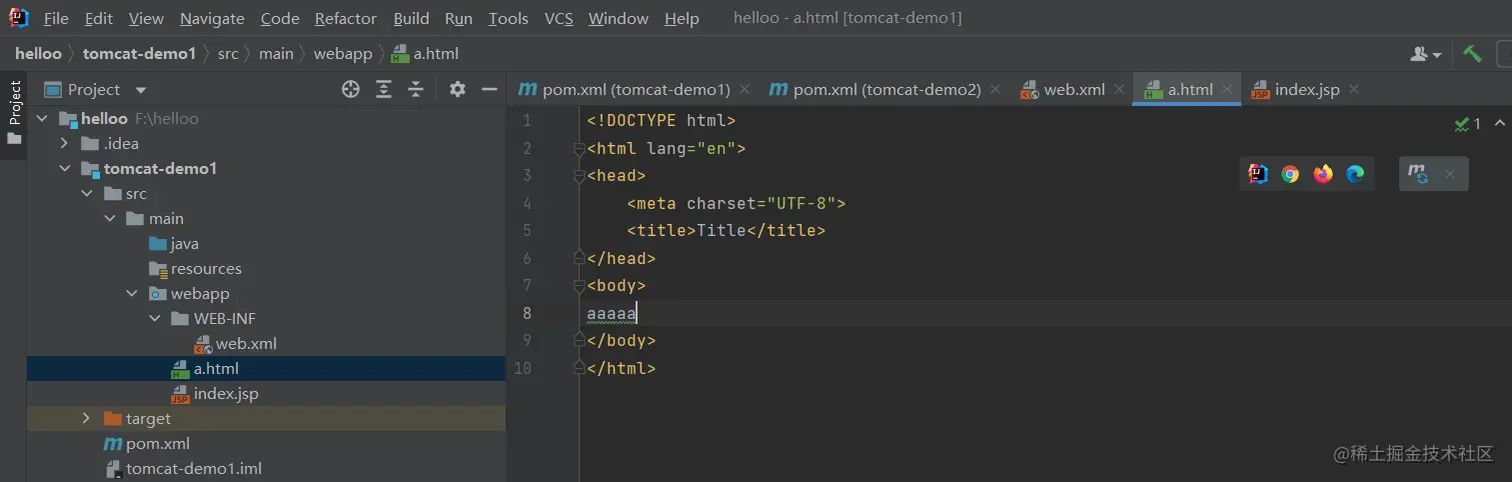Click the Expand All icon in the Project panel
Screen dimensions: 1512x482
point(383,89)
